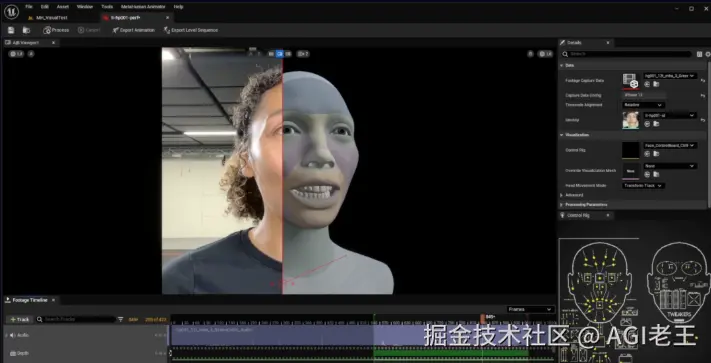
Task: Open the Identity asset dropdown
Action: (670, 116)
